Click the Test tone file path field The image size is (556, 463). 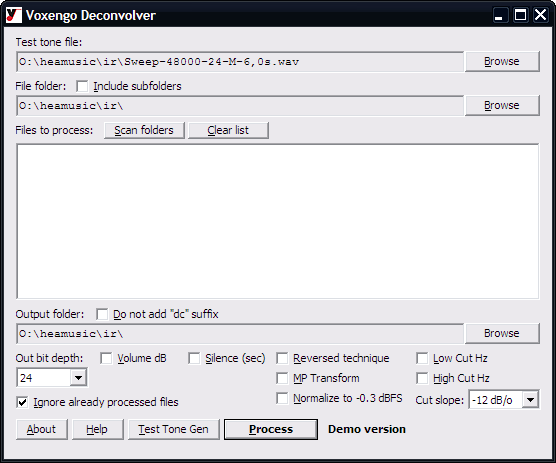(240, 62)
